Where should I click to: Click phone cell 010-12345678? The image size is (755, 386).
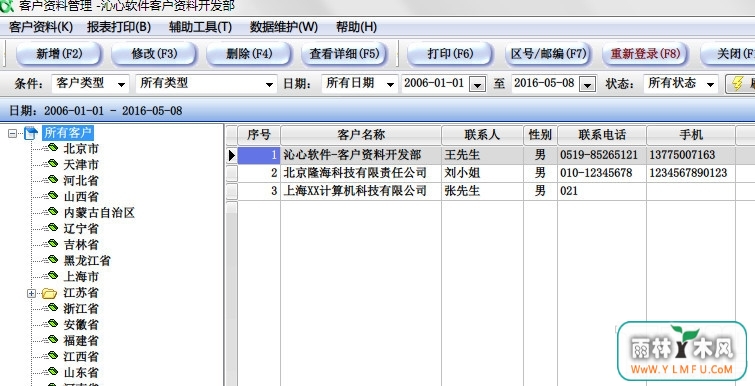click(x=602, y=173)
